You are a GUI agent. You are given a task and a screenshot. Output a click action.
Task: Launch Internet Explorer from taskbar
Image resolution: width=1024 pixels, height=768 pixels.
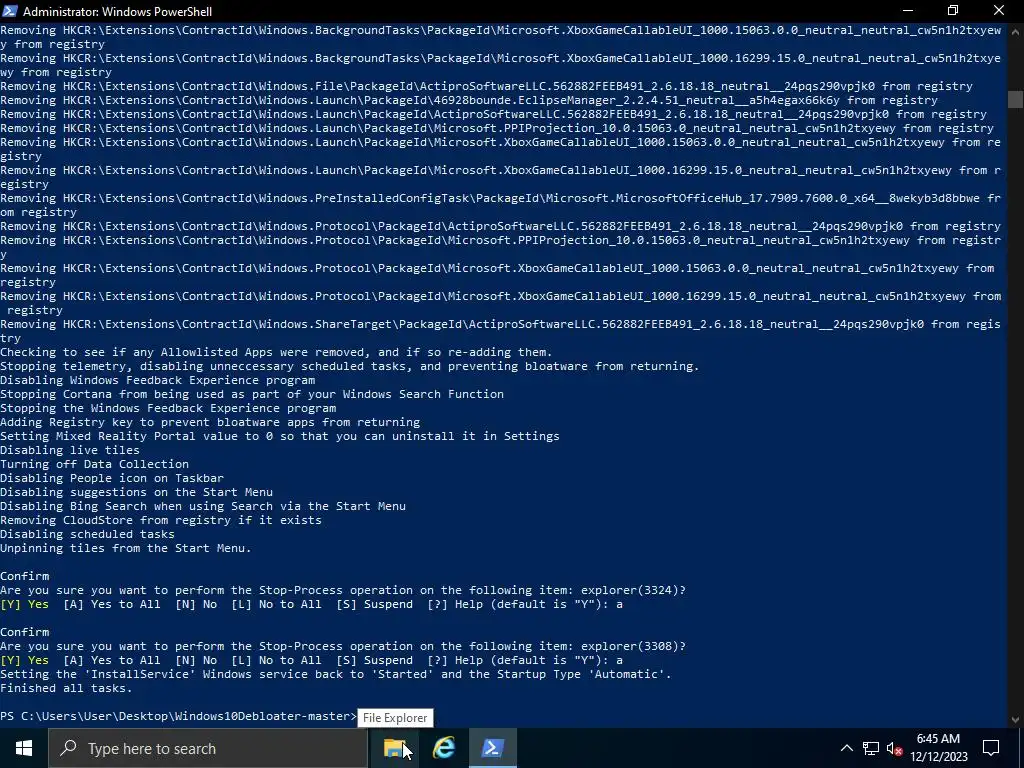click(443, 748)
